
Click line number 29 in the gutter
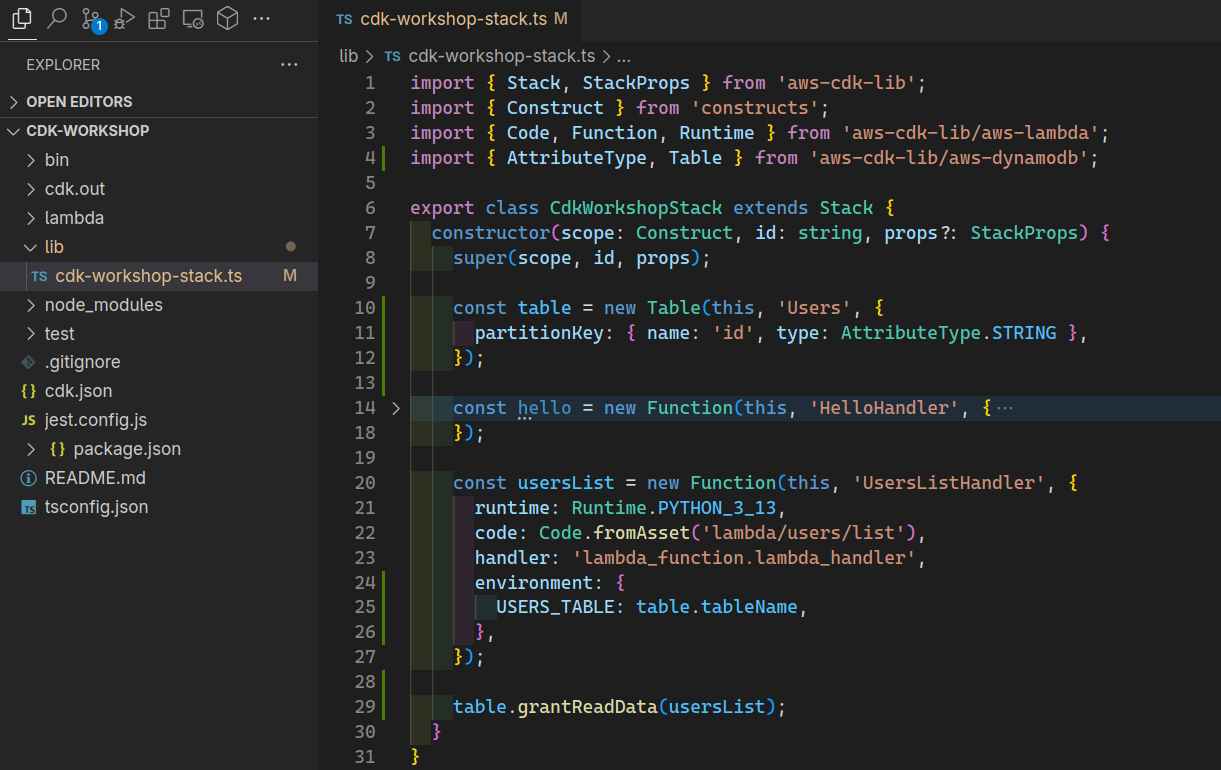point(365,708)
